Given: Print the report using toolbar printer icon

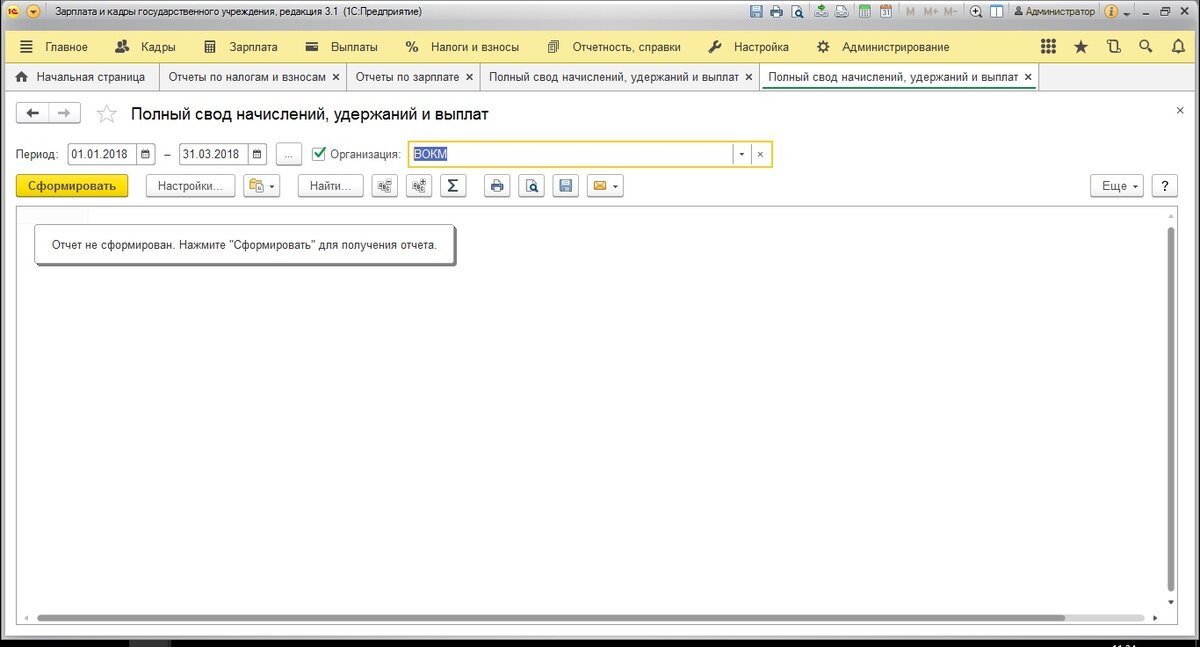Looking at the screenshot, I should coord(497,186).
